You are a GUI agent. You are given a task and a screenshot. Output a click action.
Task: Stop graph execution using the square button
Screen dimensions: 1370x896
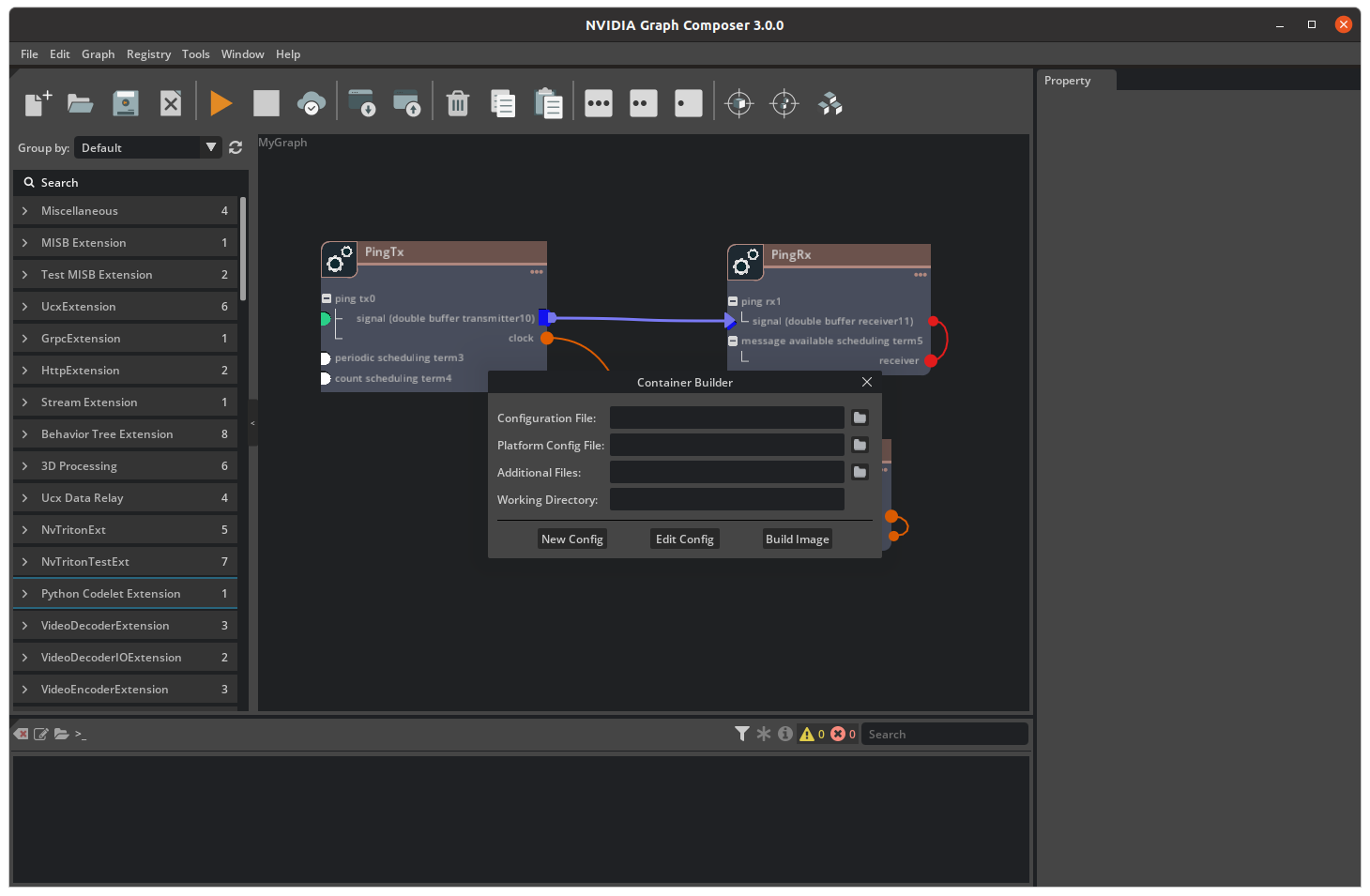(x=266, y=102)
